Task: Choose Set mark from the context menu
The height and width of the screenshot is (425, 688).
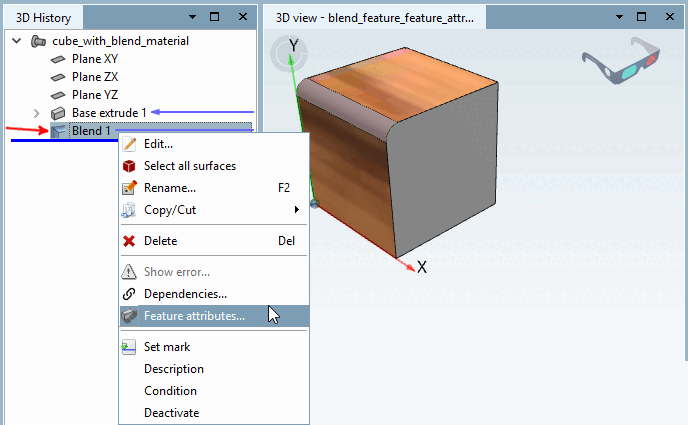Action: 214,347
